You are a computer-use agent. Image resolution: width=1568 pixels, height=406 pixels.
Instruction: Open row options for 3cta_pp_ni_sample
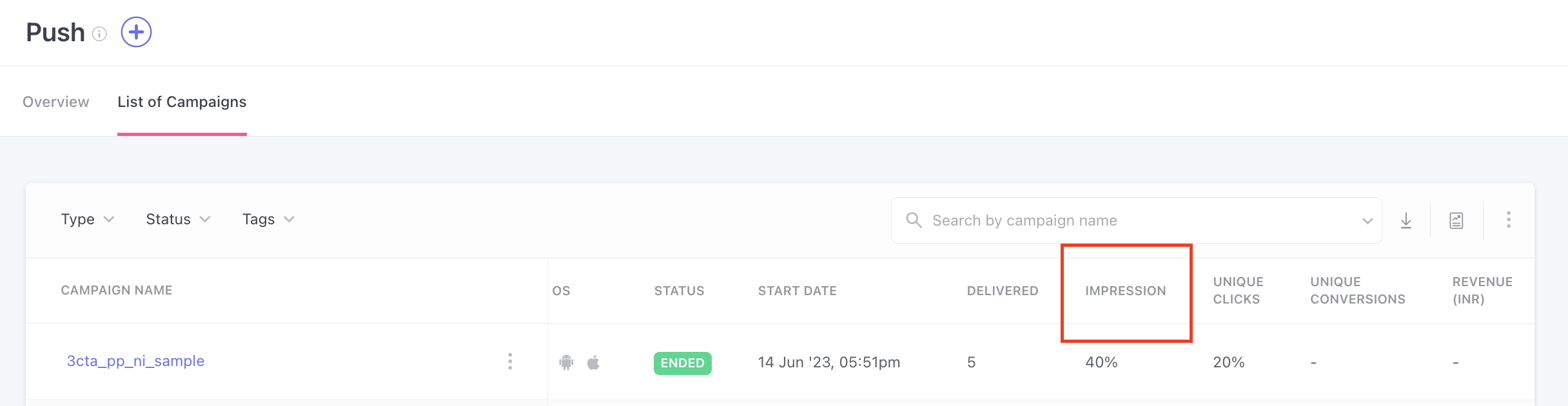click(510, 361)
